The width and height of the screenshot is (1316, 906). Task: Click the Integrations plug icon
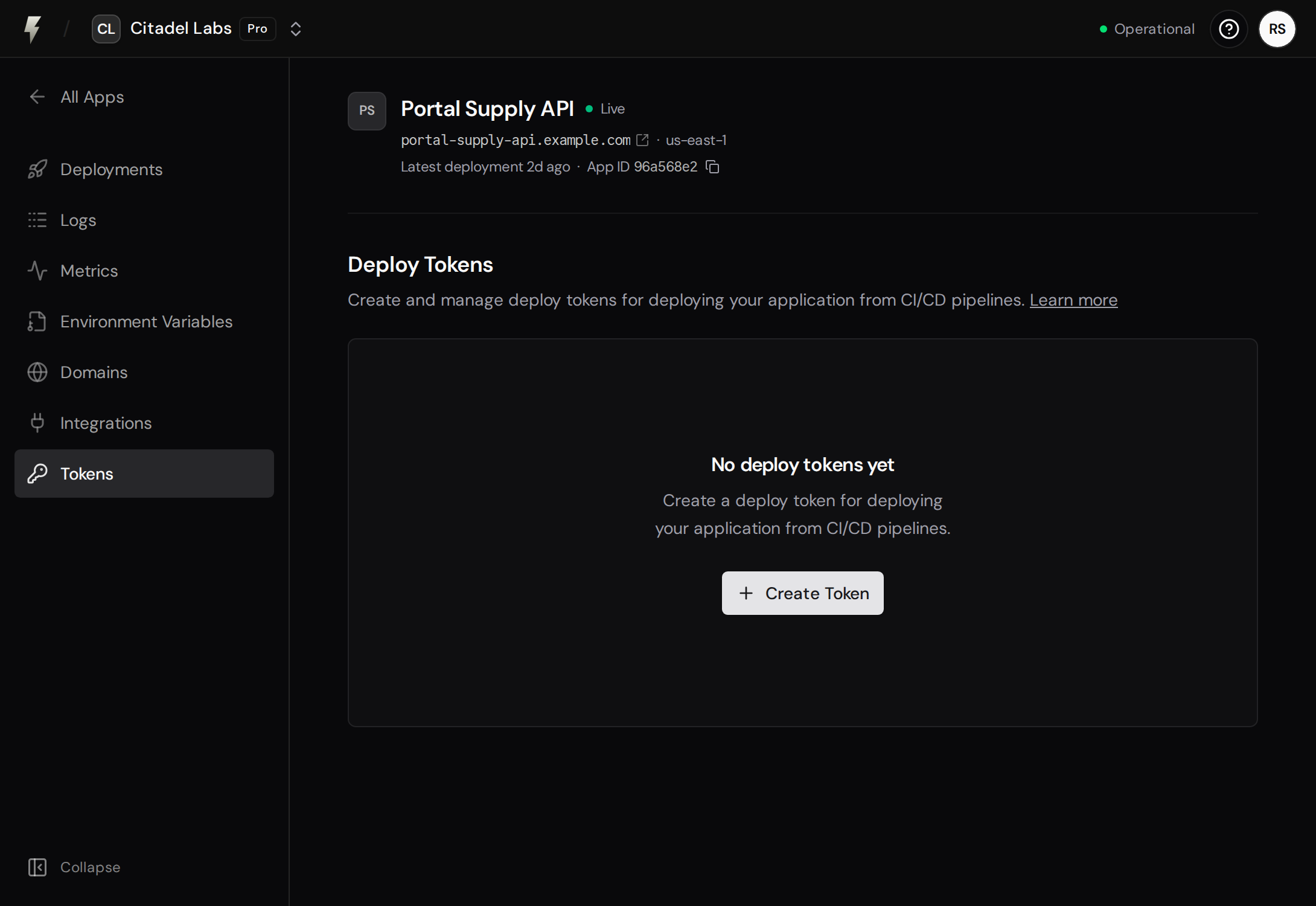37,423
